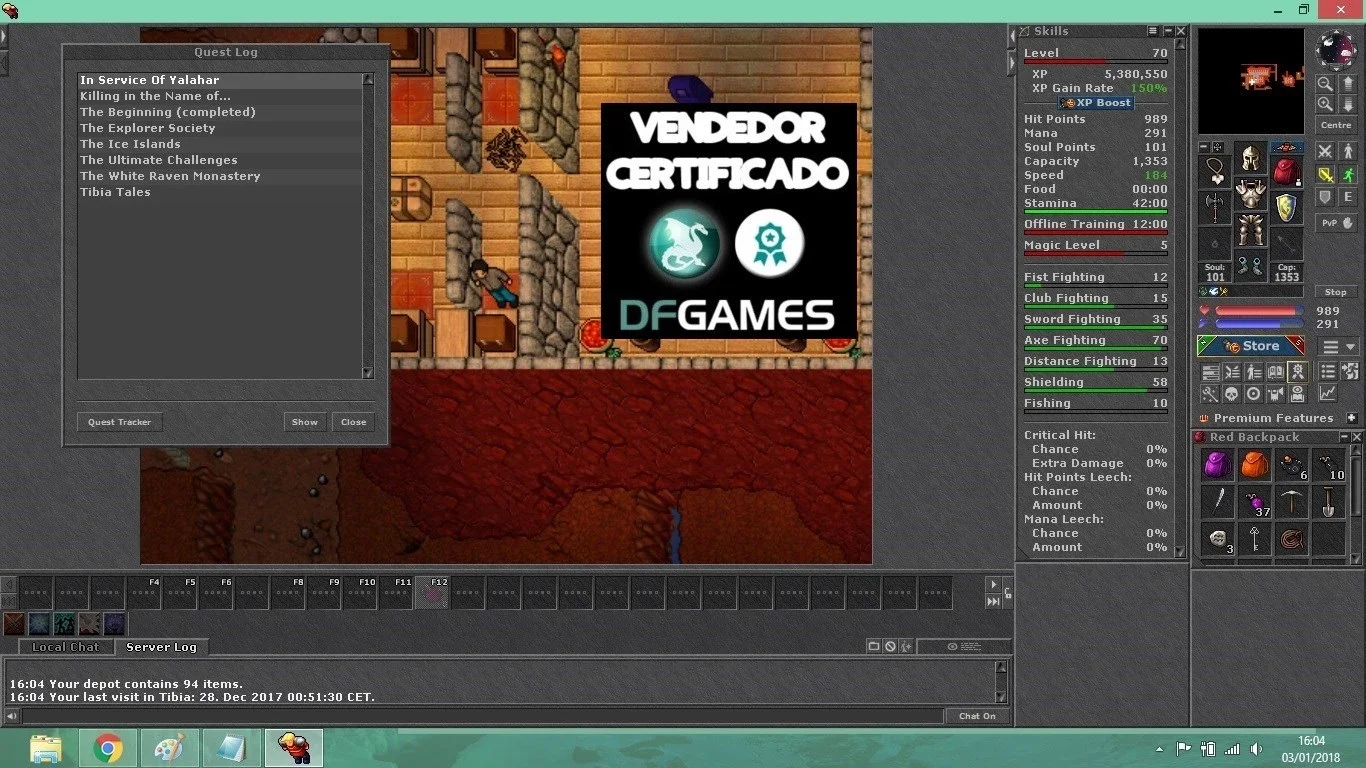Select The White Raven Monastery quest
Viewport: 1366px width, 768px height.
click(220, 176)
